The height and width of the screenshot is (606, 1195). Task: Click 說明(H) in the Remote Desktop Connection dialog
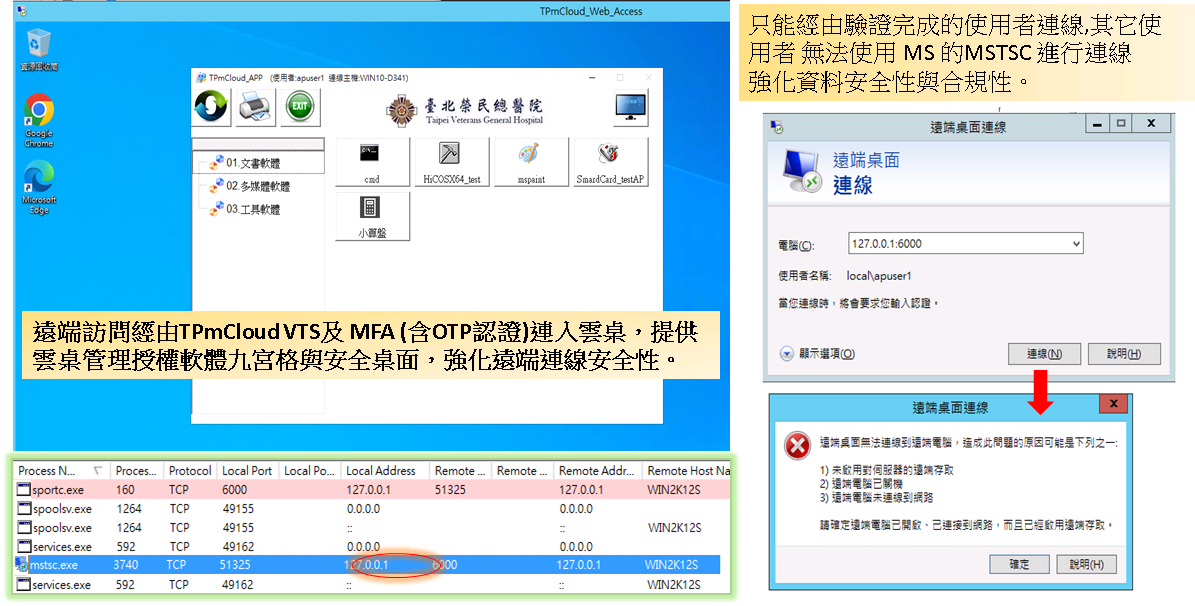tap(1123, 354)
